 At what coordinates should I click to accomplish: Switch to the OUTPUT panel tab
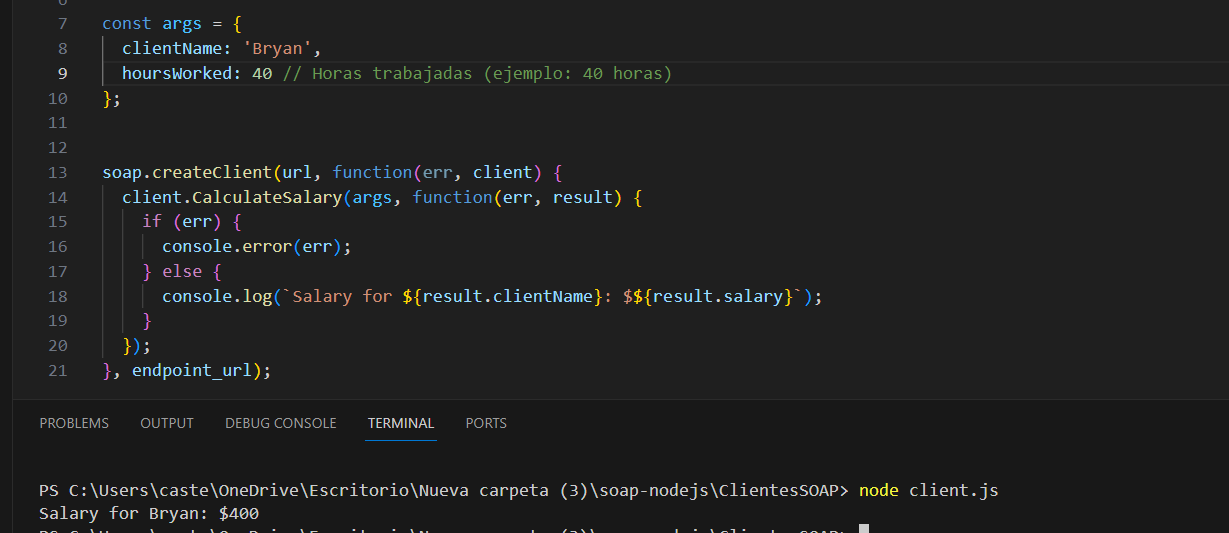167,423
